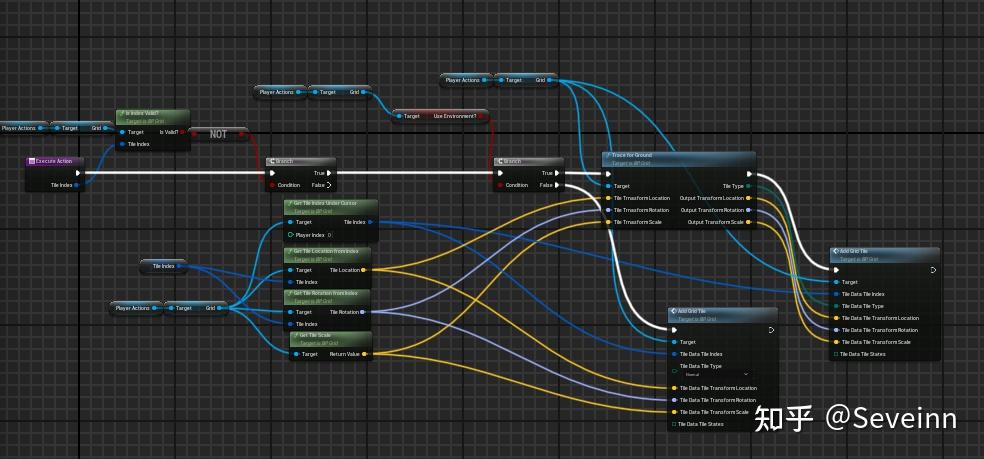984x459 pixels.
Task: Edit the Player Index value field showing 0
Action: [330, 235]
